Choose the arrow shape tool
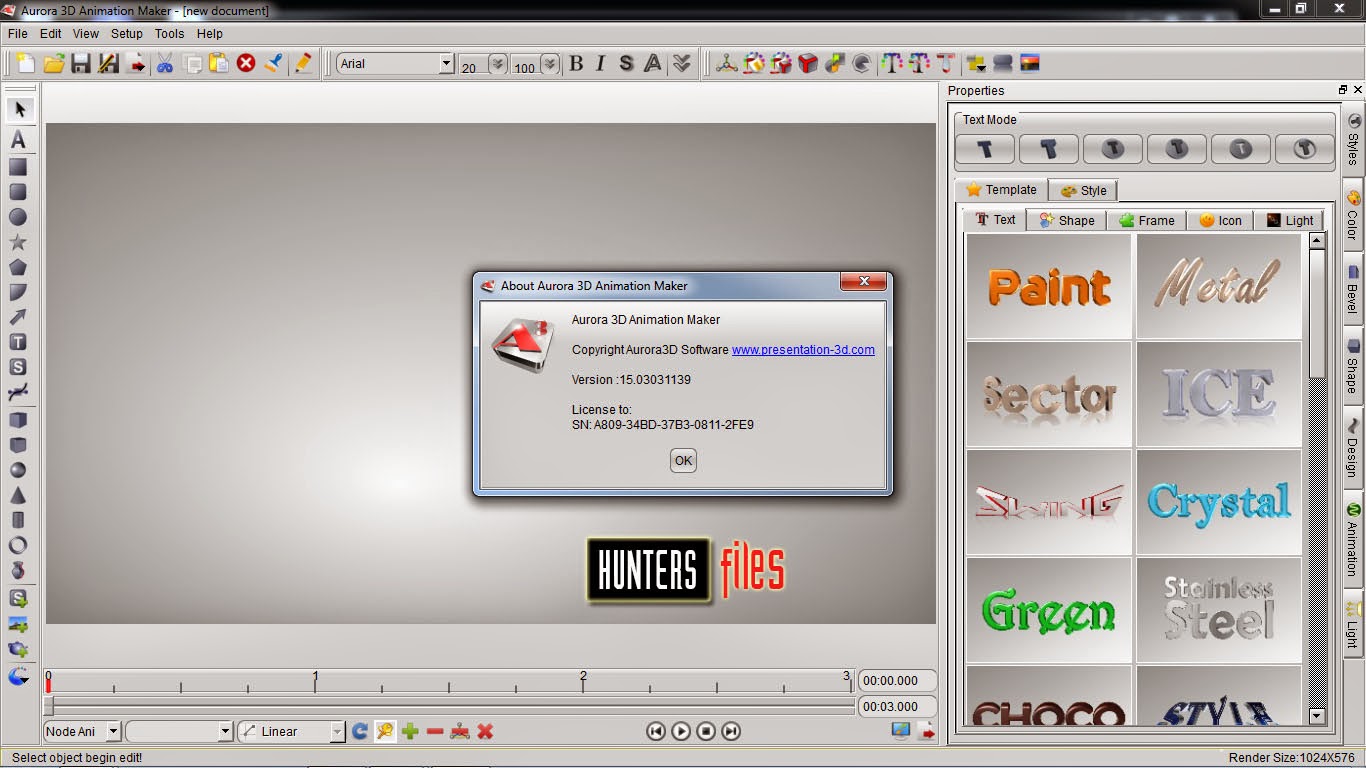 click(18, 317)
